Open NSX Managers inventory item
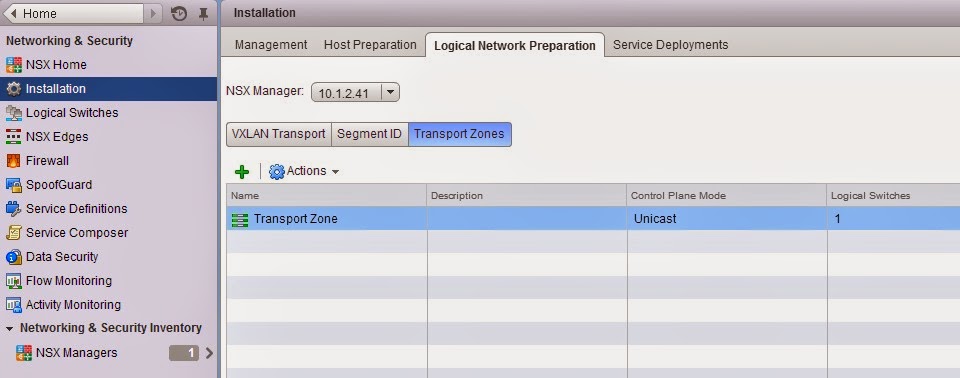 (x=77, y=353)
